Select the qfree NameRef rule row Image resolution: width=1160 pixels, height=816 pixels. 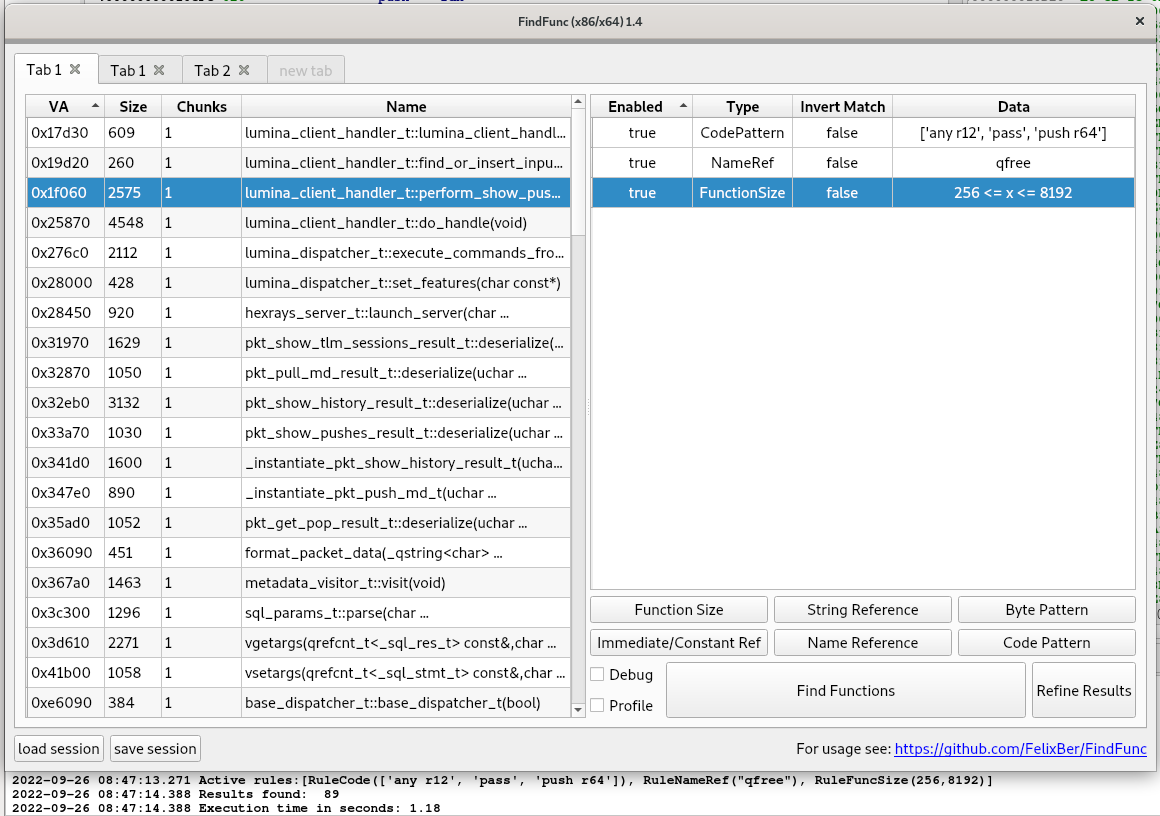862,163
